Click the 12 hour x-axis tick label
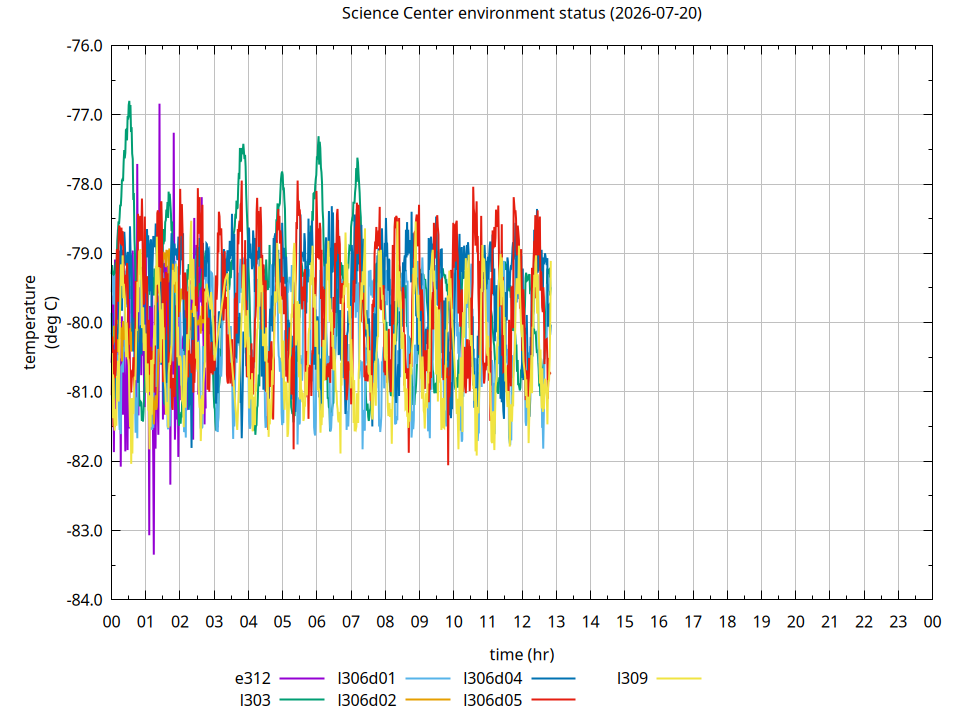 pos(522,622)
